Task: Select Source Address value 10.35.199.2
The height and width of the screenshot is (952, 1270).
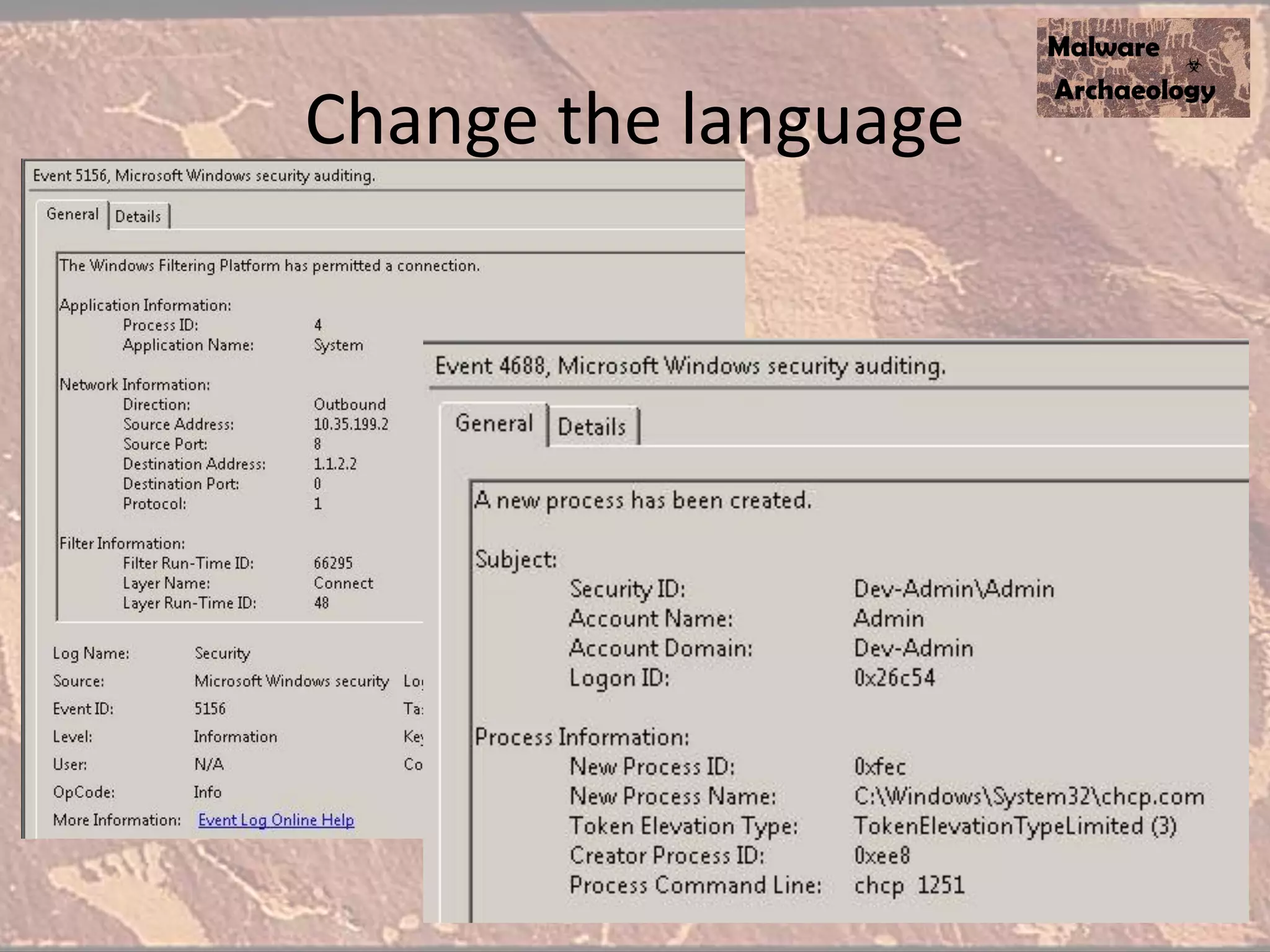Action: (x=351, y=424)
